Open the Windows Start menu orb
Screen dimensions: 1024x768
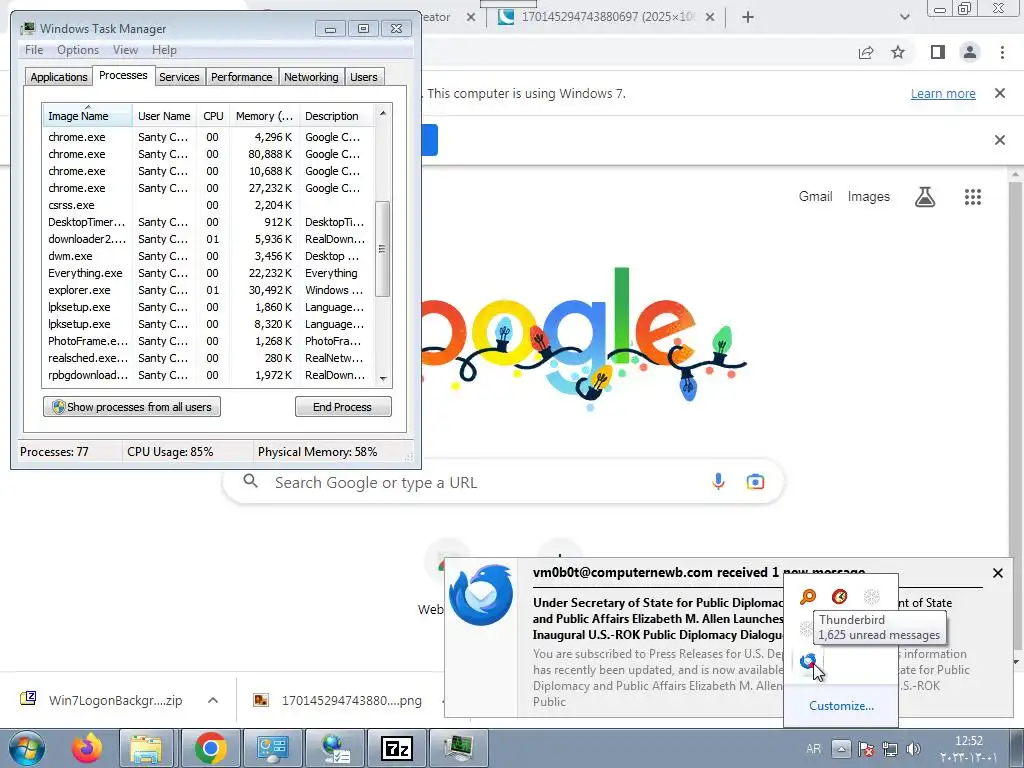point(26,748)
